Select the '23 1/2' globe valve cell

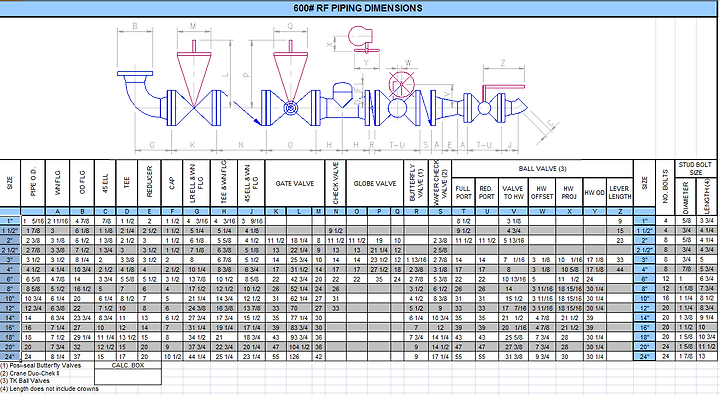[379, 260]
